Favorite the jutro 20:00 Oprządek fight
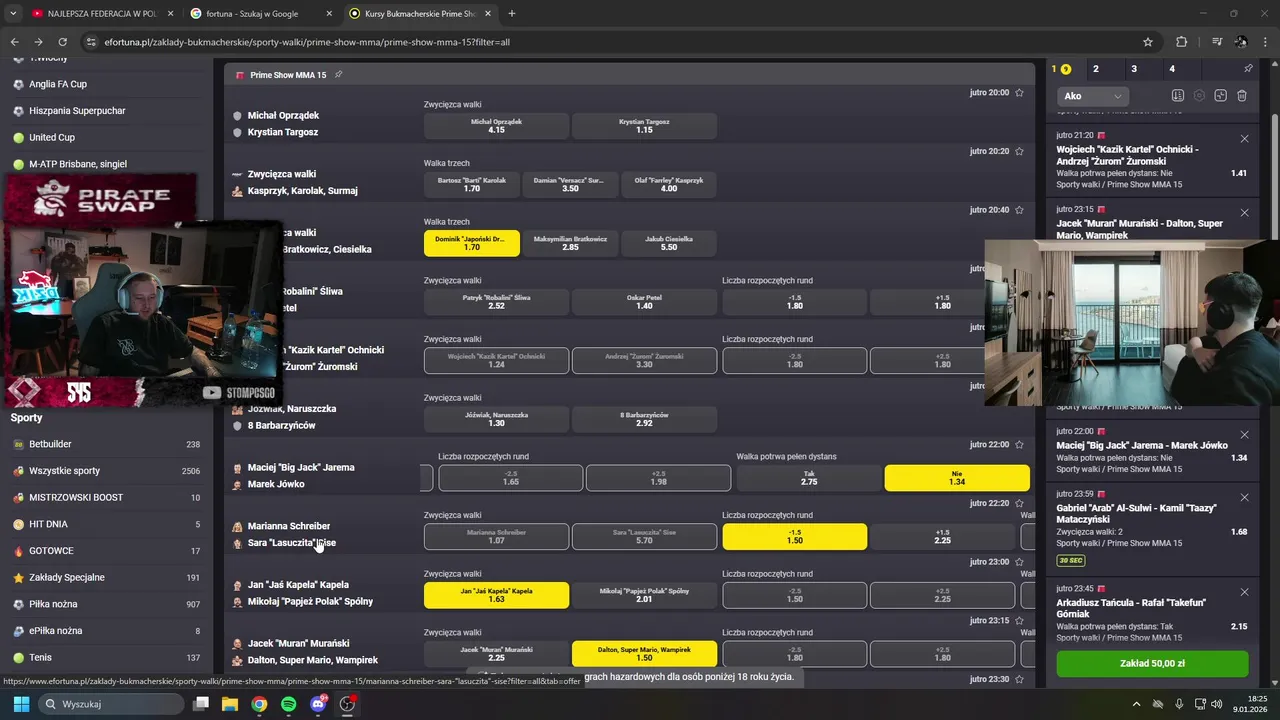 tap(1019, 93)
